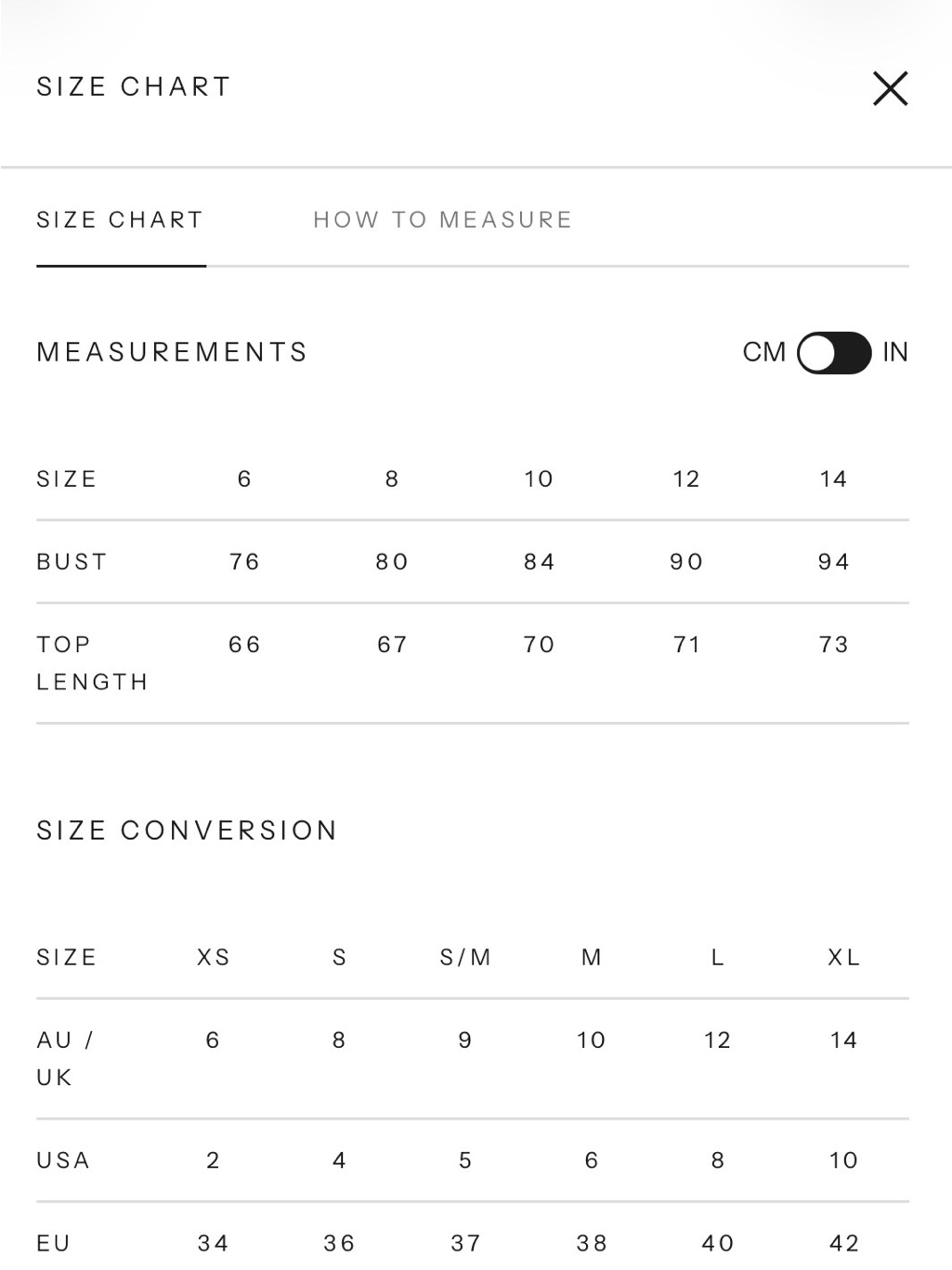Click bust value 84 for size 10
The height and width of the screenshot is (1270, 952).
tap(539, 562)
